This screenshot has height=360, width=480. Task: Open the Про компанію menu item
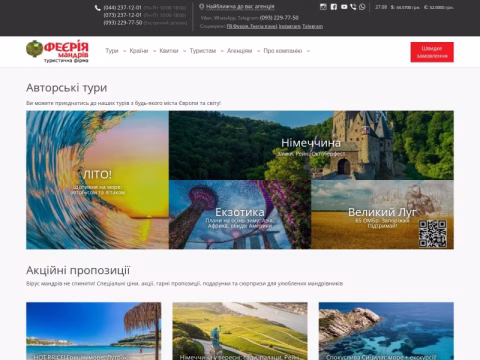point(283,51)
